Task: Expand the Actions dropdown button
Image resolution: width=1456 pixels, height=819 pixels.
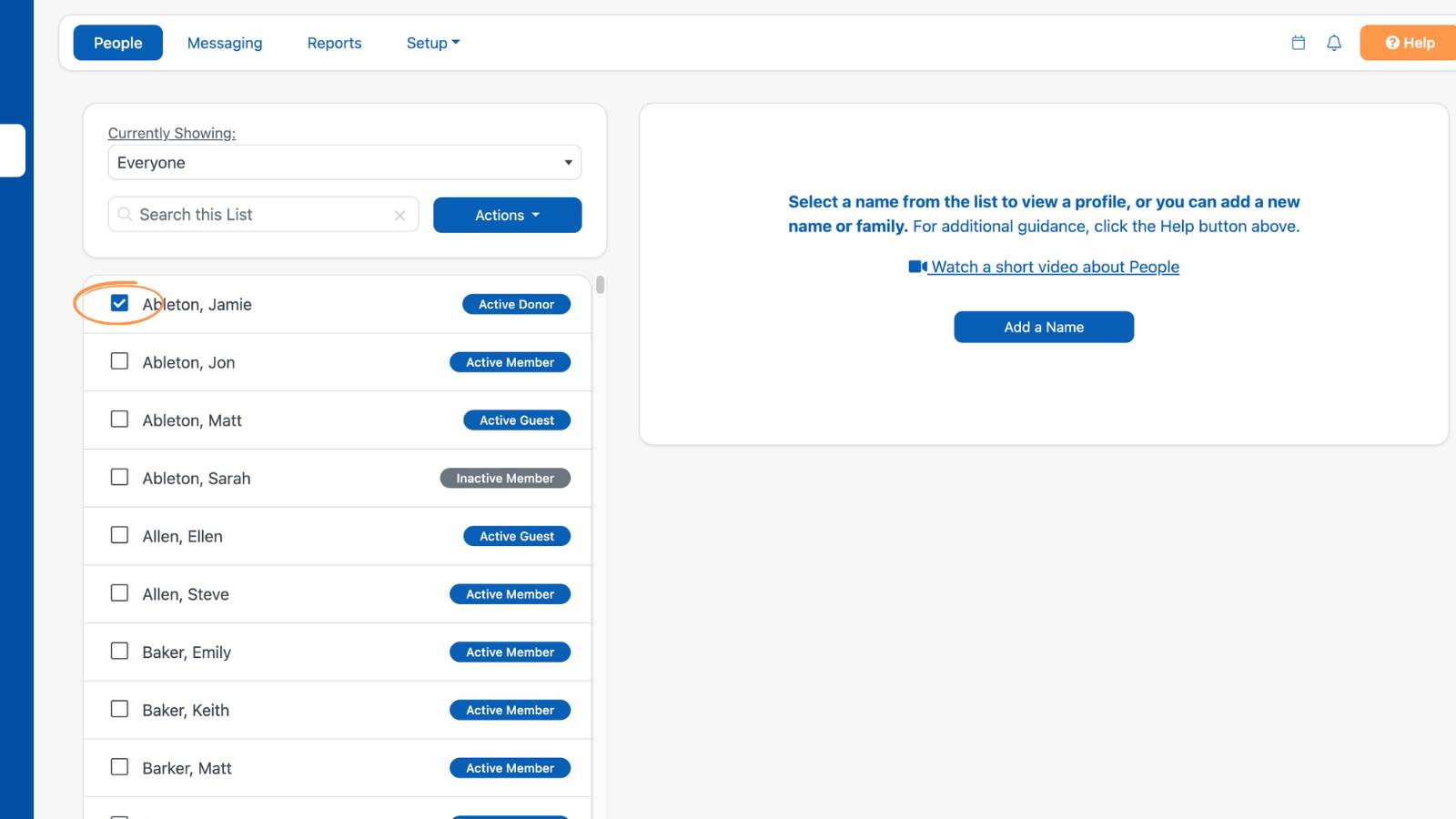Action: pos(507,216)
